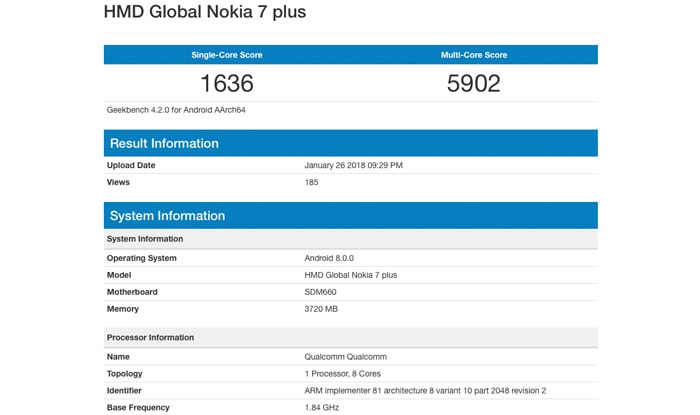Click the Upload Date label
This screenshot has height=415, width=700.
point(131,165)
